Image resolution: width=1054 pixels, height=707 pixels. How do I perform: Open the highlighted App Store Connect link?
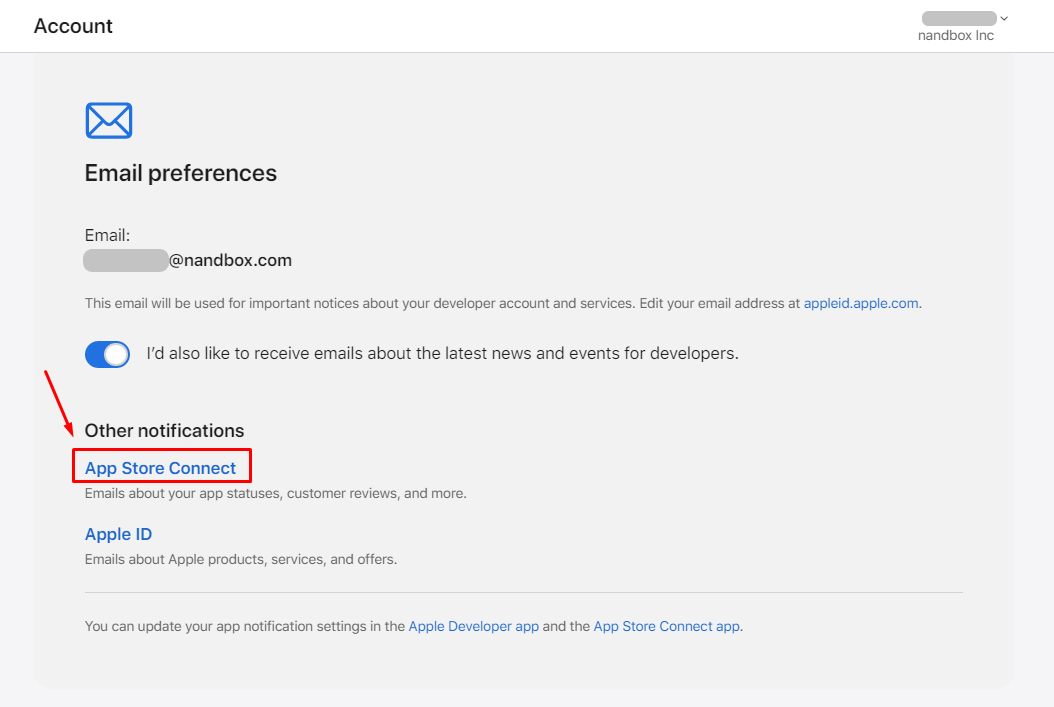161,467
